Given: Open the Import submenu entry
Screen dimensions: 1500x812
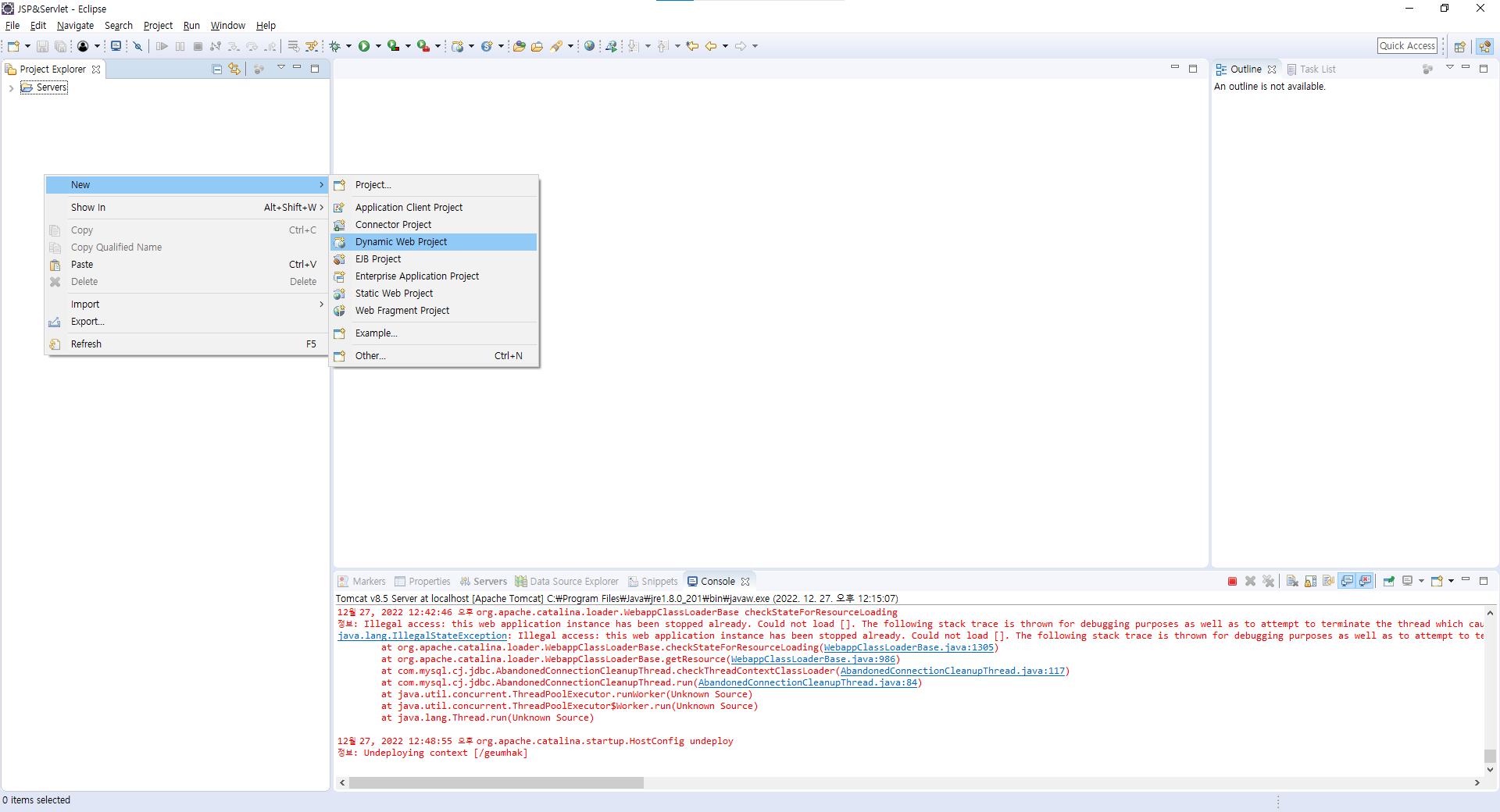Looking at the screenshot, I should tap(187, 304).
